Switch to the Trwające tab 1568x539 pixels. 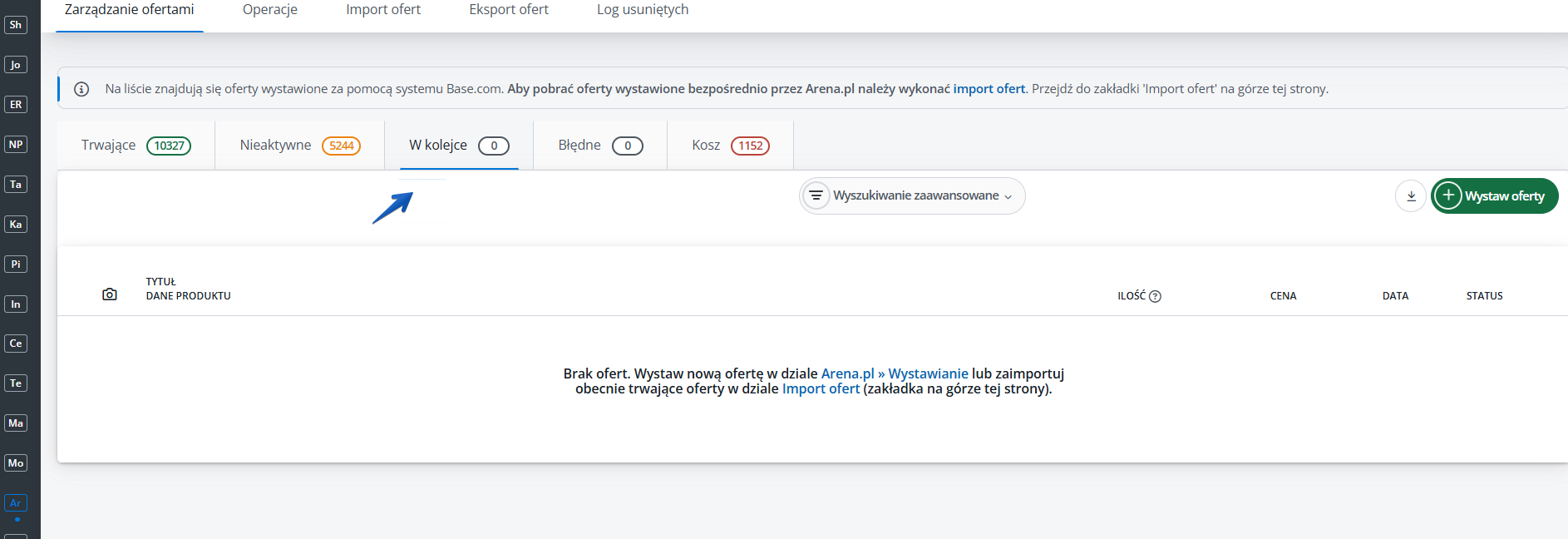pos(136,146)
